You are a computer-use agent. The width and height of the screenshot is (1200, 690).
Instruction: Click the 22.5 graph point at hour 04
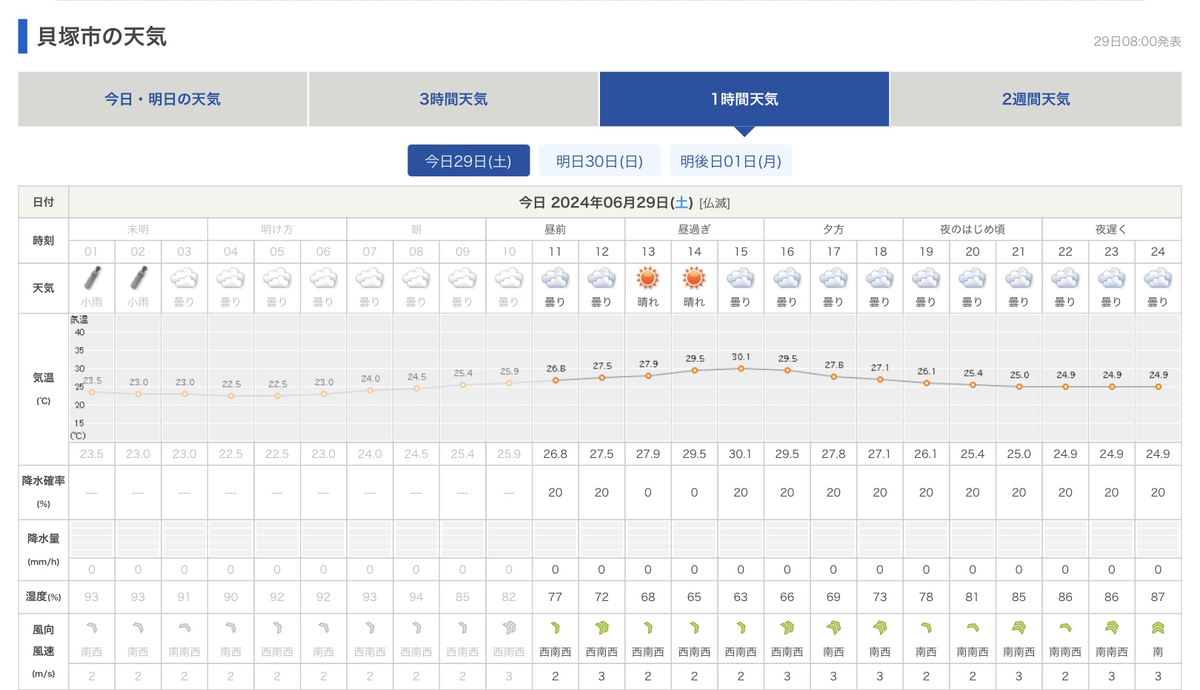tap(231, 396)
